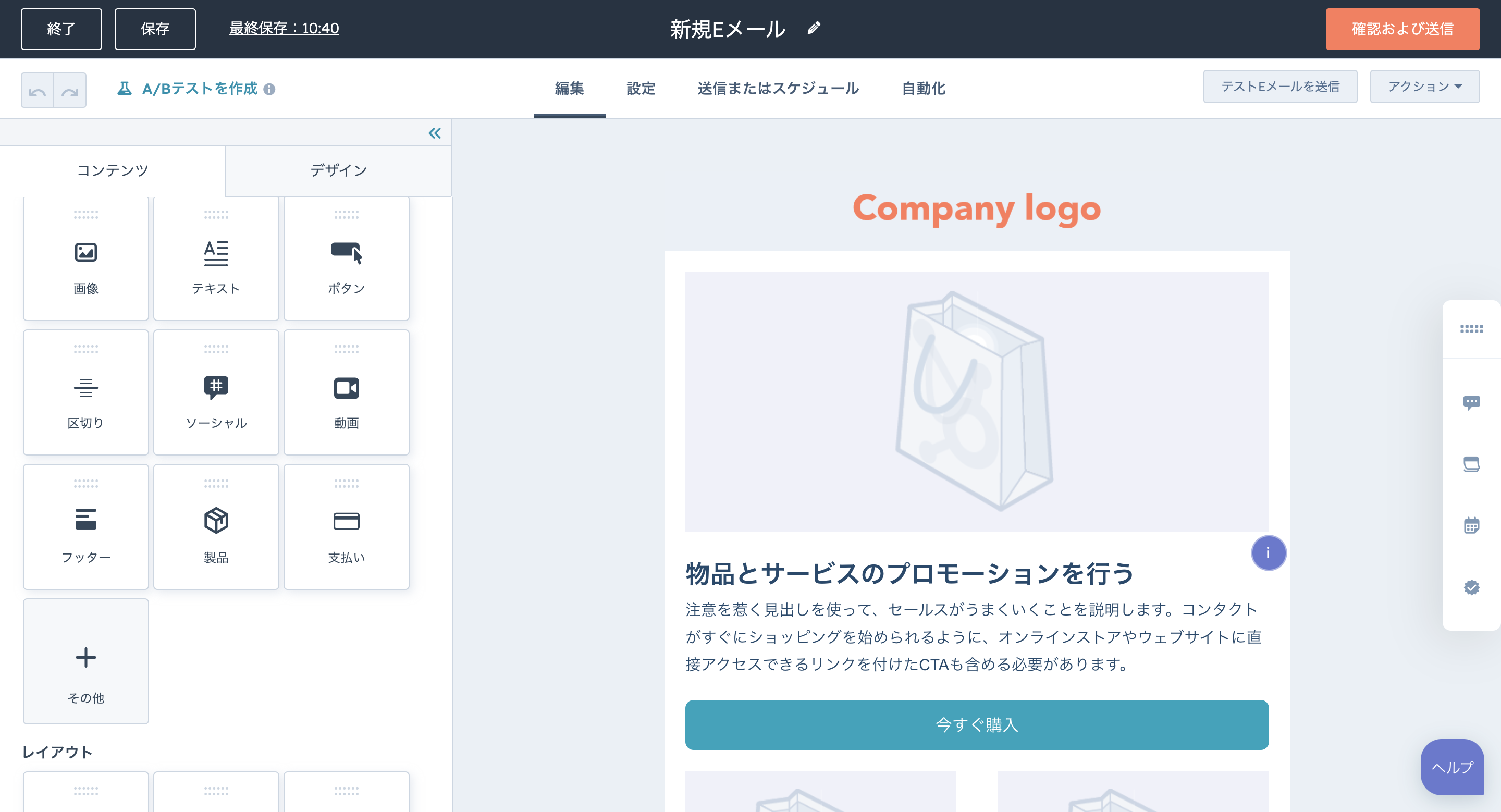
Task: Select the shopping bag hero image
Action: (977, 402)
